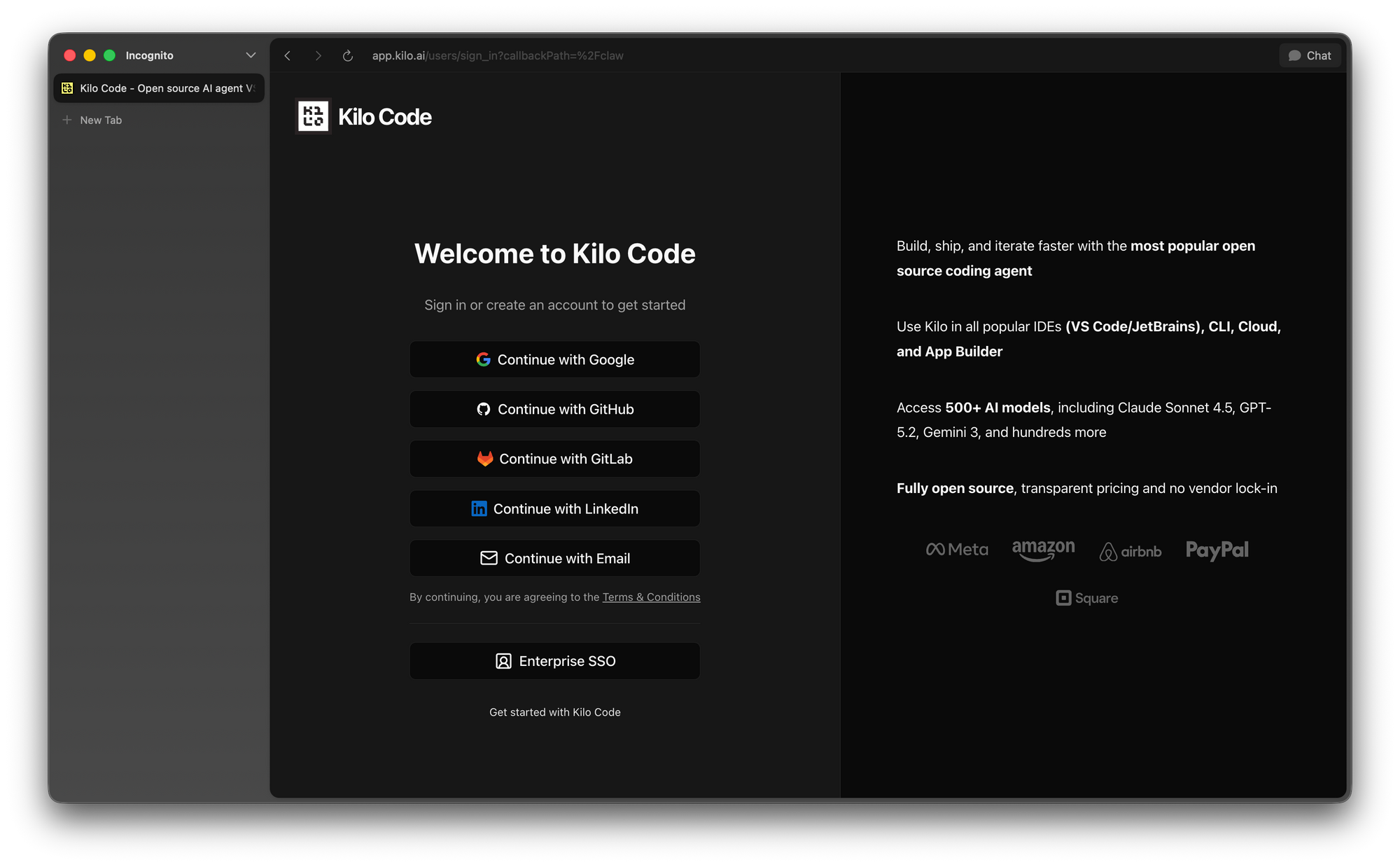Click the Kilo Code logo icon

click(x=313, y=116)
